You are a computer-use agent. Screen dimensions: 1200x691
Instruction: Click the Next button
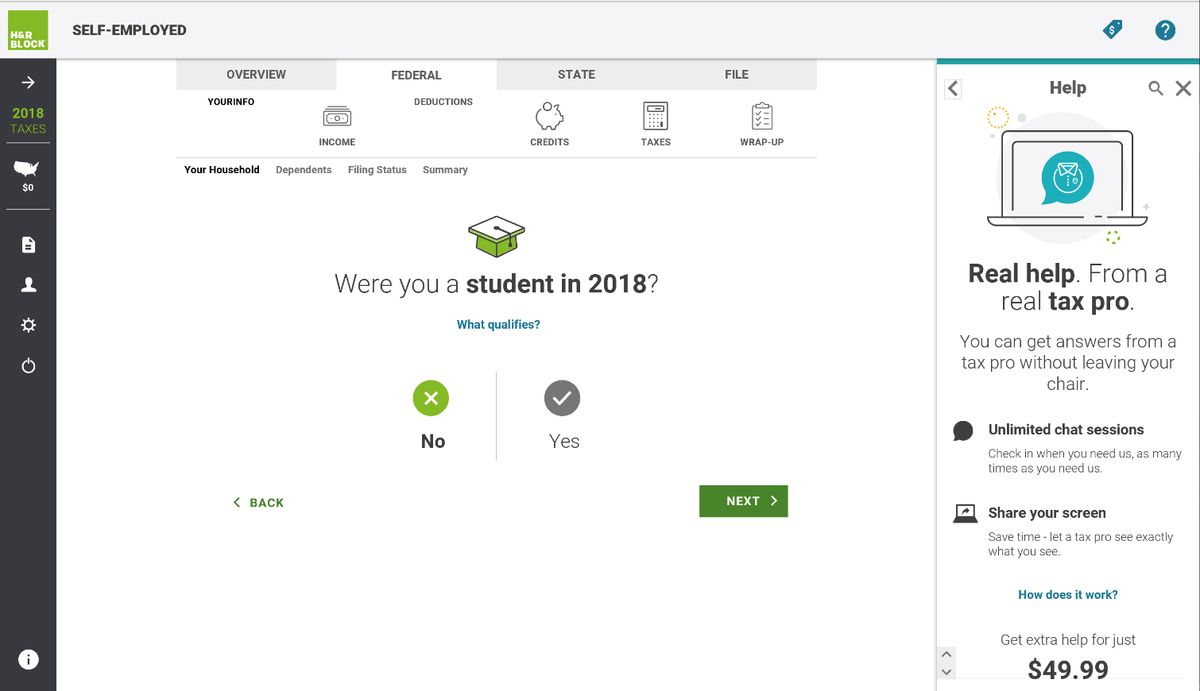[743, 501]
